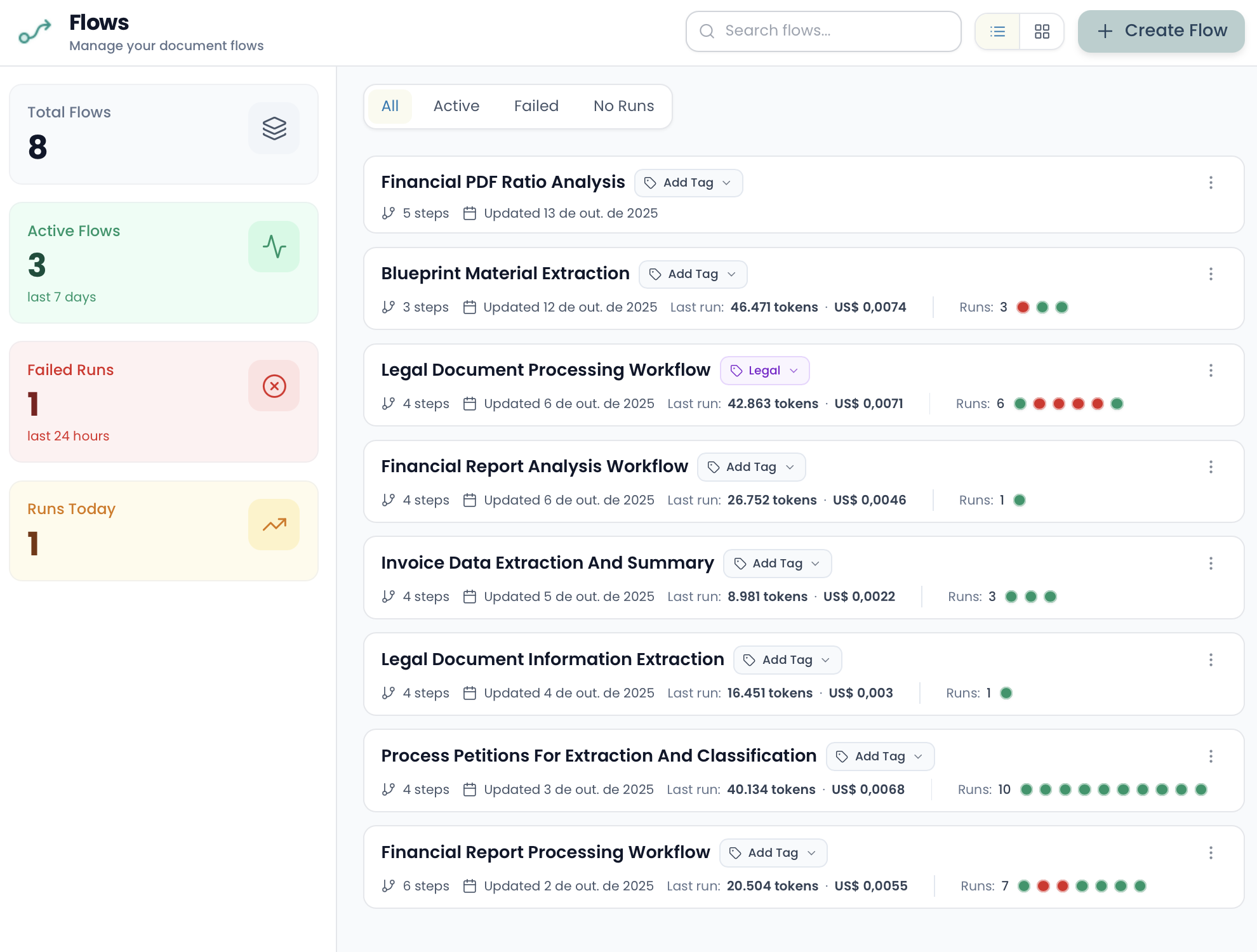Image resolution: width=1257 pixels, height=952 pixels.
Task: Select the No Runs filter tab
Action: tap(623, 106)
